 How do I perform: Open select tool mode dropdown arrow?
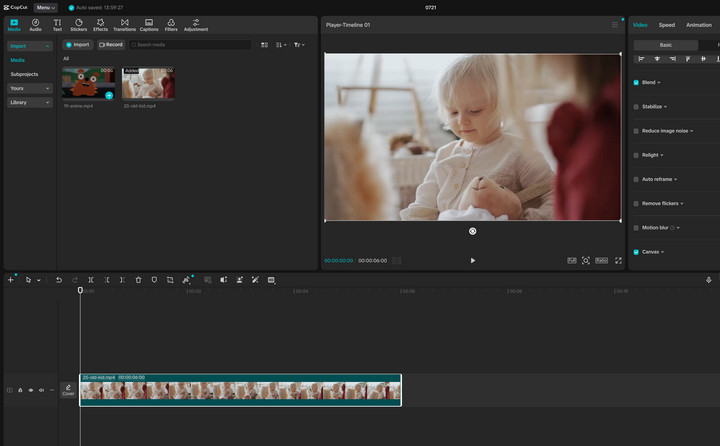point(39,280)
